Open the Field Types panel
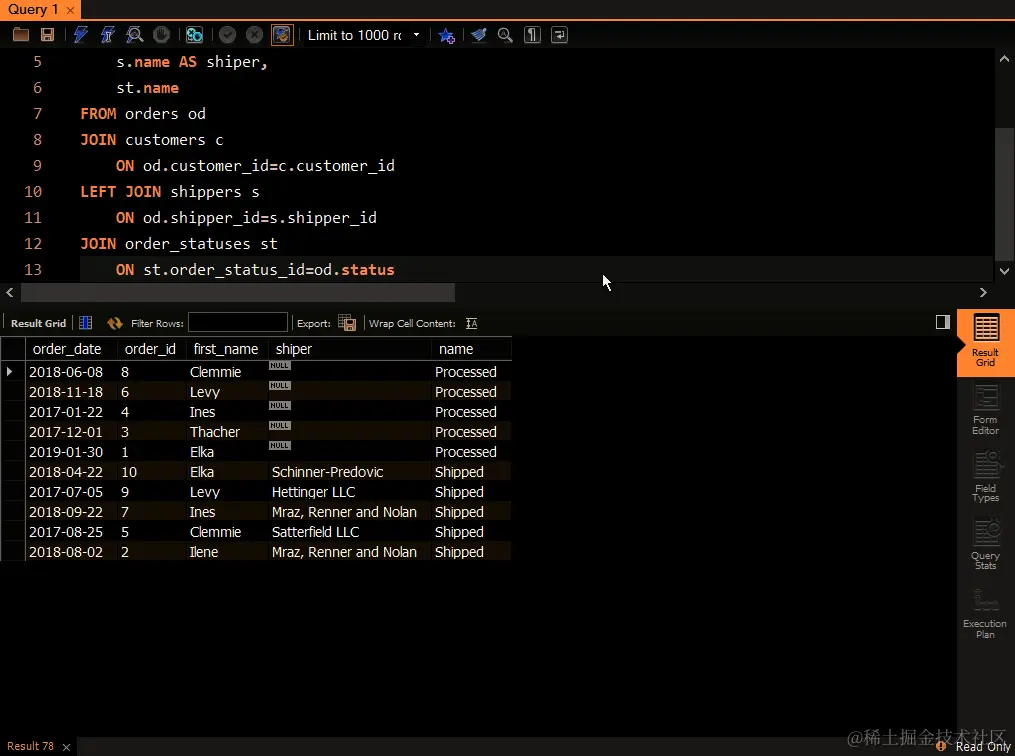The height and width of the screenshot is (756, 1015). click(x=985, y=478)
